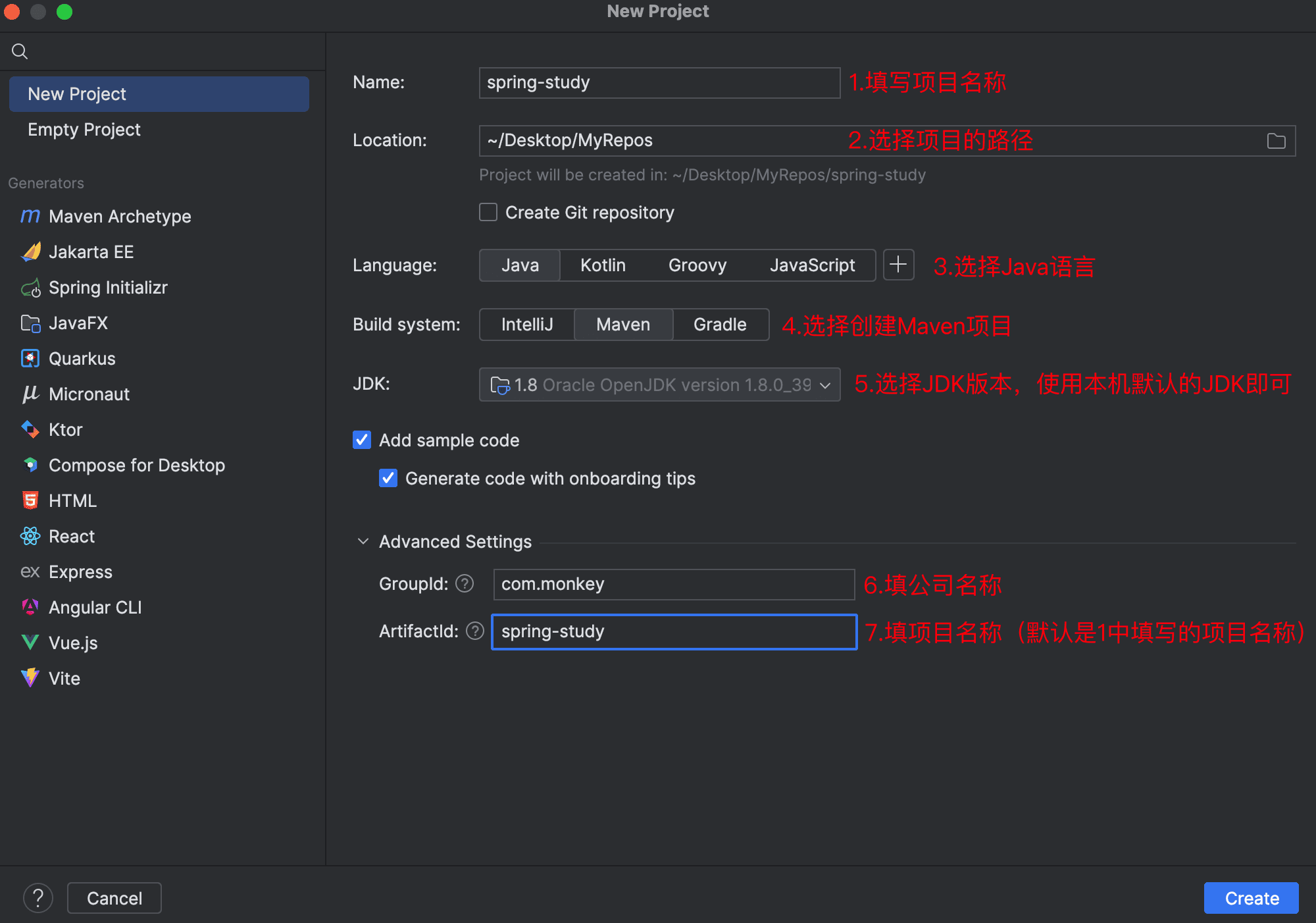
Task: Open the Location browse folder icon
Action: pos(1276,141)
